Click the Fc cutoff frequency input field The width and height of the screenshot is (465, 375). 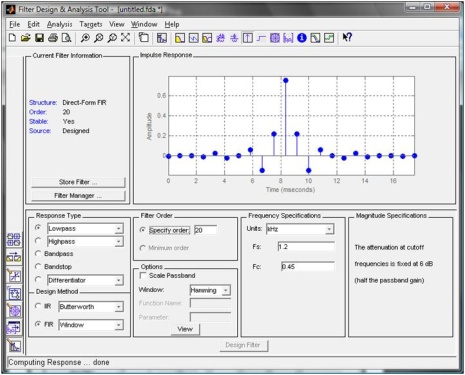click(308, 267)
